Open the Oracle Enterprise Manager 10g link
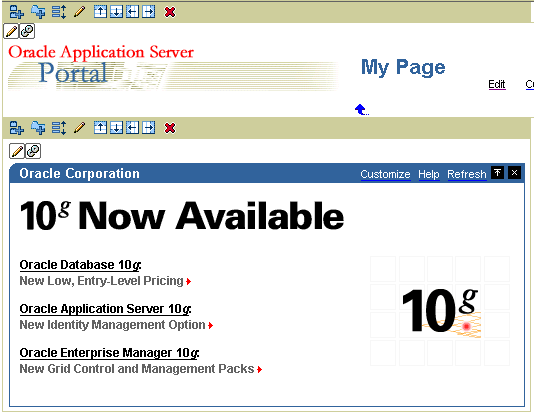Image resolution: width=534 pixels, height=413 pixels. [x=109, y=353]
